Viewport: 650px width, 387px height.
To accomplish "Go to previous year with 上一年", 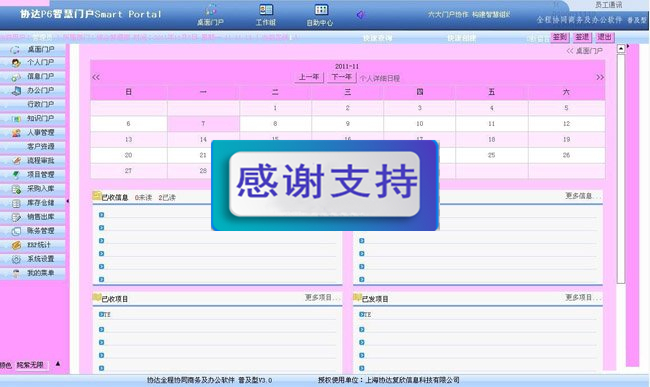I will click(309, 77).
